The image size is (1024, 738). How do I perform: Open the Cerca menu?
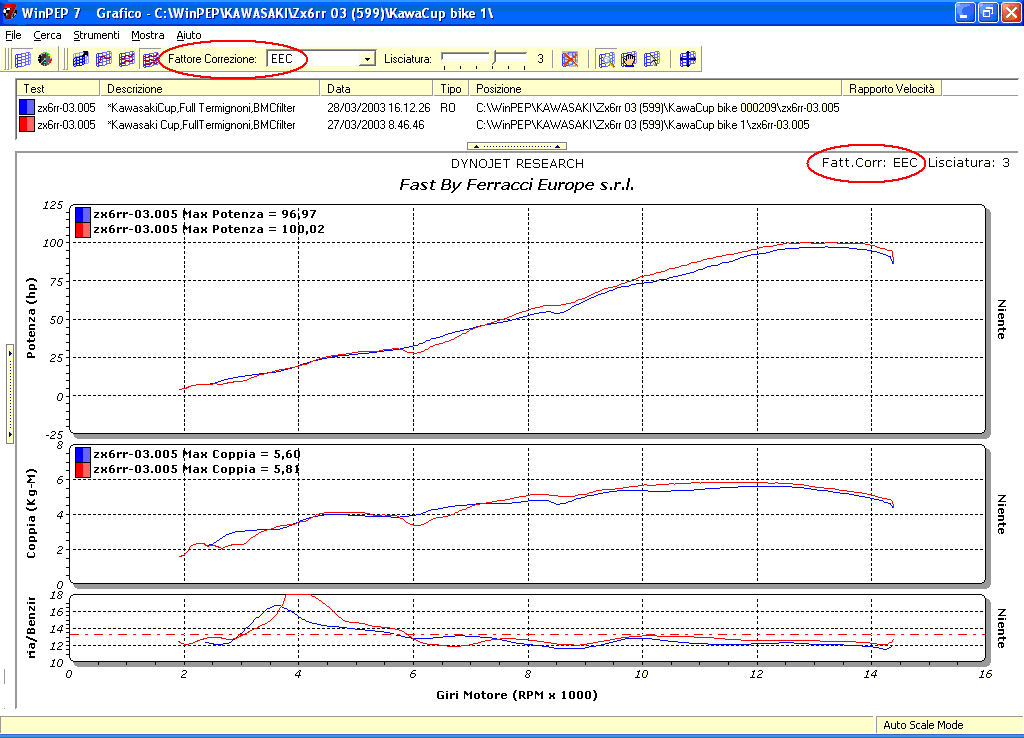[47, 35]
